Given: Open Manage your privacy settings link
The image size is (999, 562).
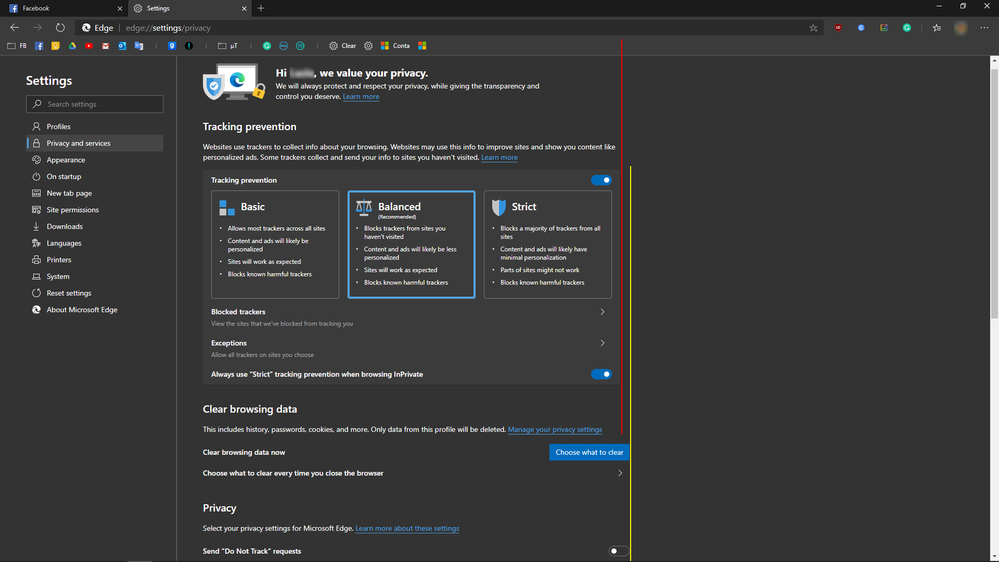Looking at the screenshot, I should click(555, 429).
